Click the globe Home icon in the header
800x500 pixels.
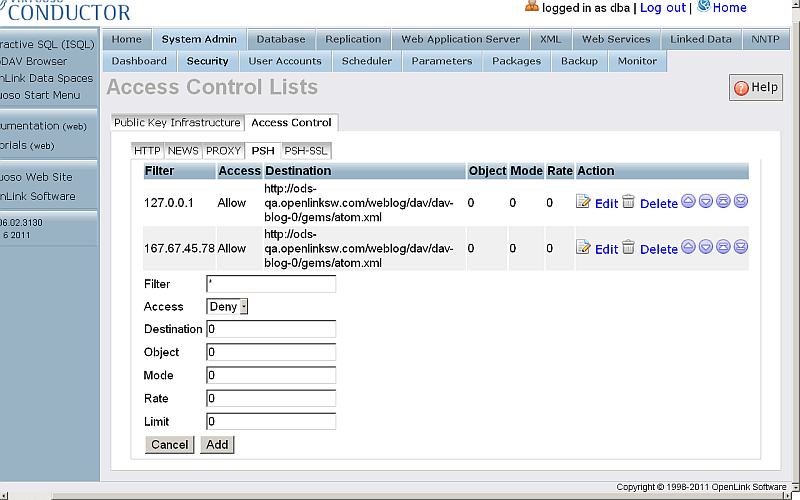(704, 6)
